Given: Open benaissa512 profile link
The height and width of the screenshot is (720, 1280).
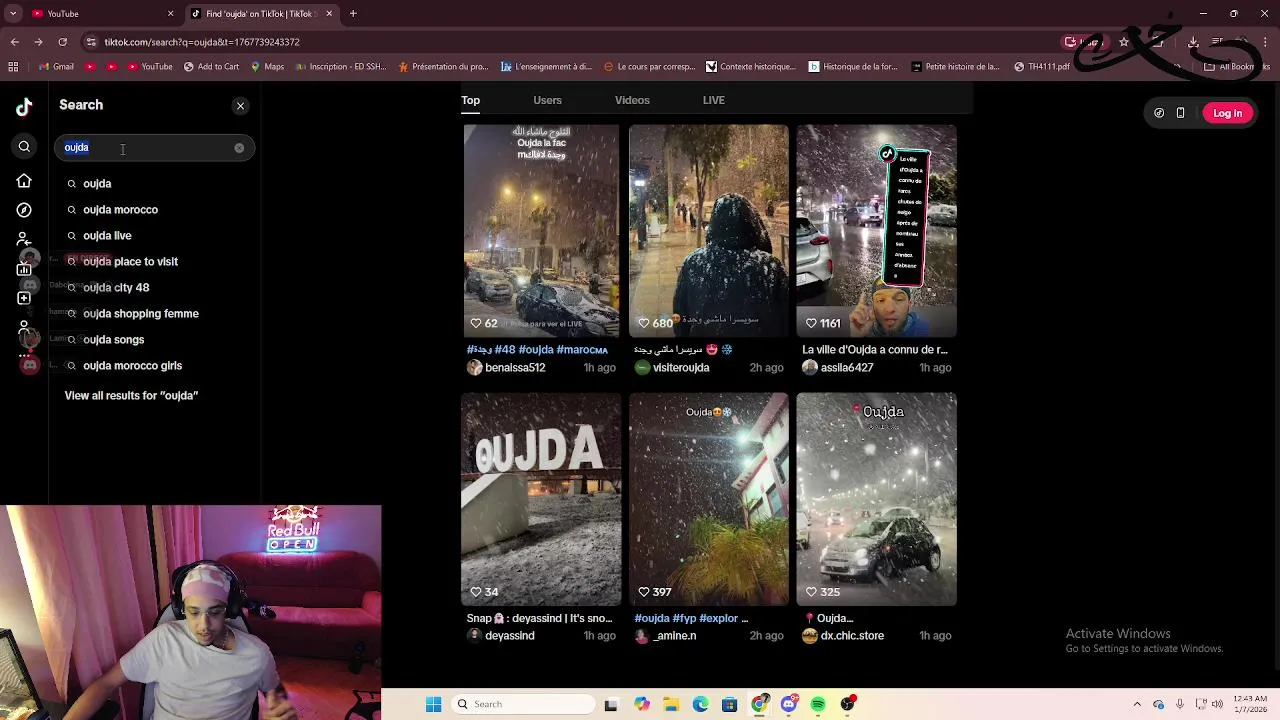Looking at the screenshot, I should (x=515, y=367).
